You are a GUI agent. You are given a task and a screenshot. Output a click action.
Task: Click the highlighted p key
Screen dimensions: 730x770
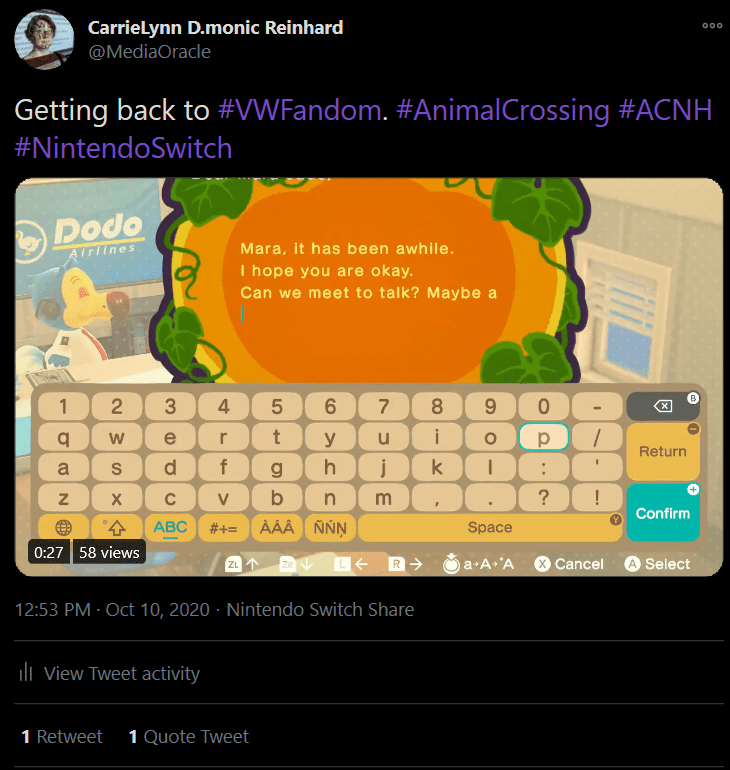tap(543, 438)
